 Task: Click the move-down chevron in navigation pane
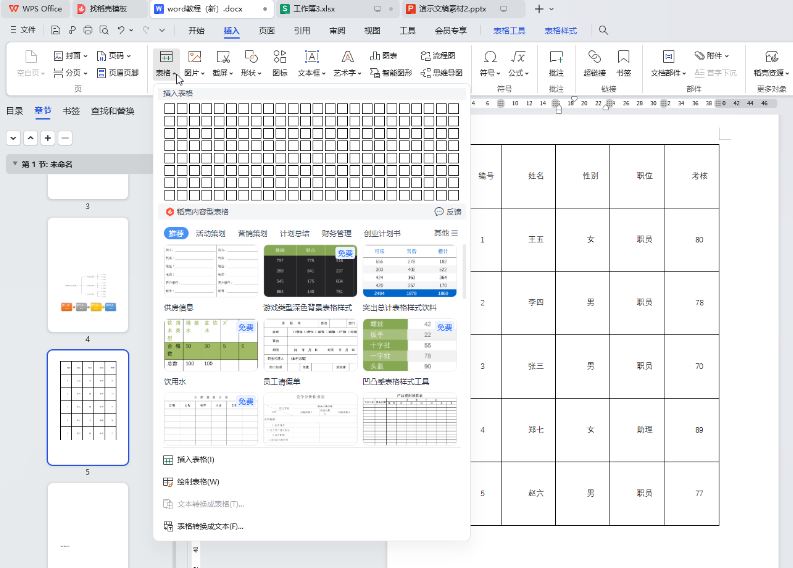(x=14, y=138)
